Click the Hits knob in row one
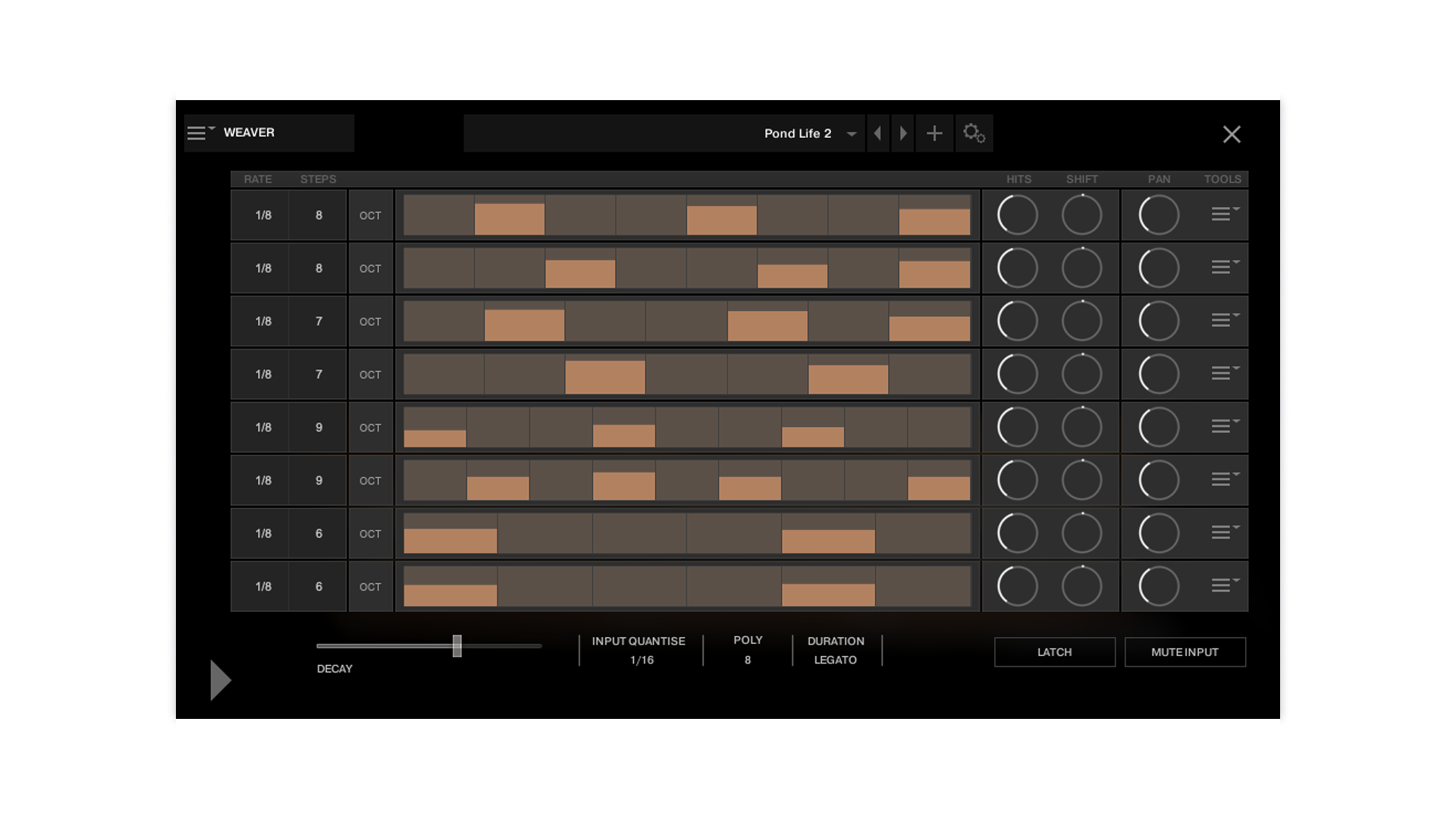The image size is (1456, 819). [1017, 215]
